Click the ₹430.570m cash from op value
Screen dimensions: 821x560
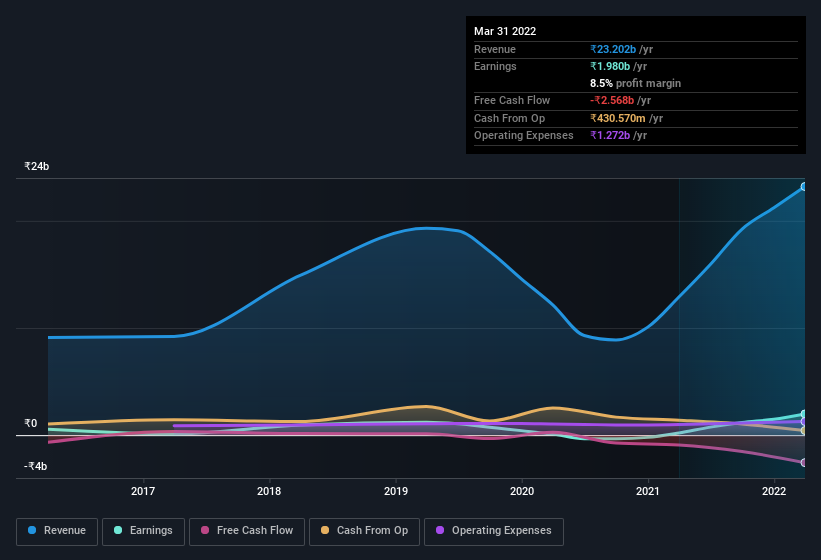tap(618, 118)
